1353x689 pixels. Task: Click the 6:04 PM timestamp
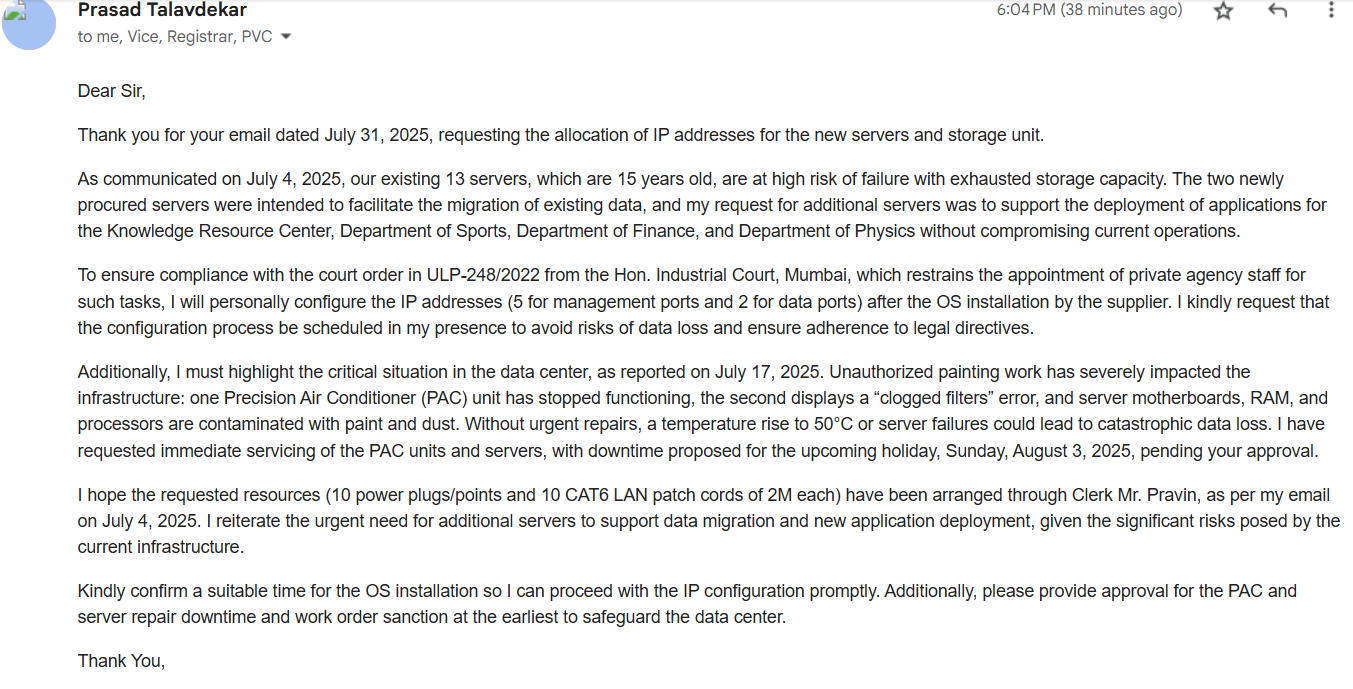click(x=1088, y=10)
